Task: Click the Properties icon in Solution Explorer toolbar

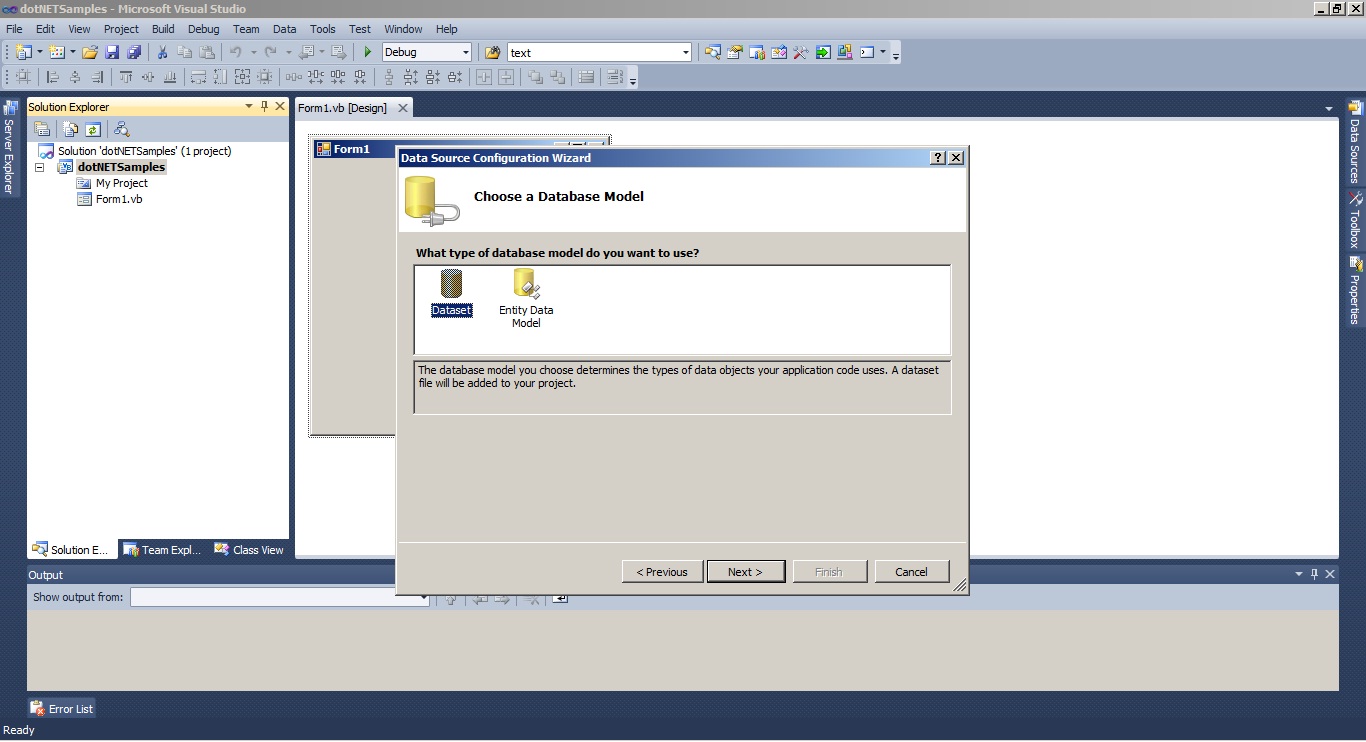Action: [44, 129]
